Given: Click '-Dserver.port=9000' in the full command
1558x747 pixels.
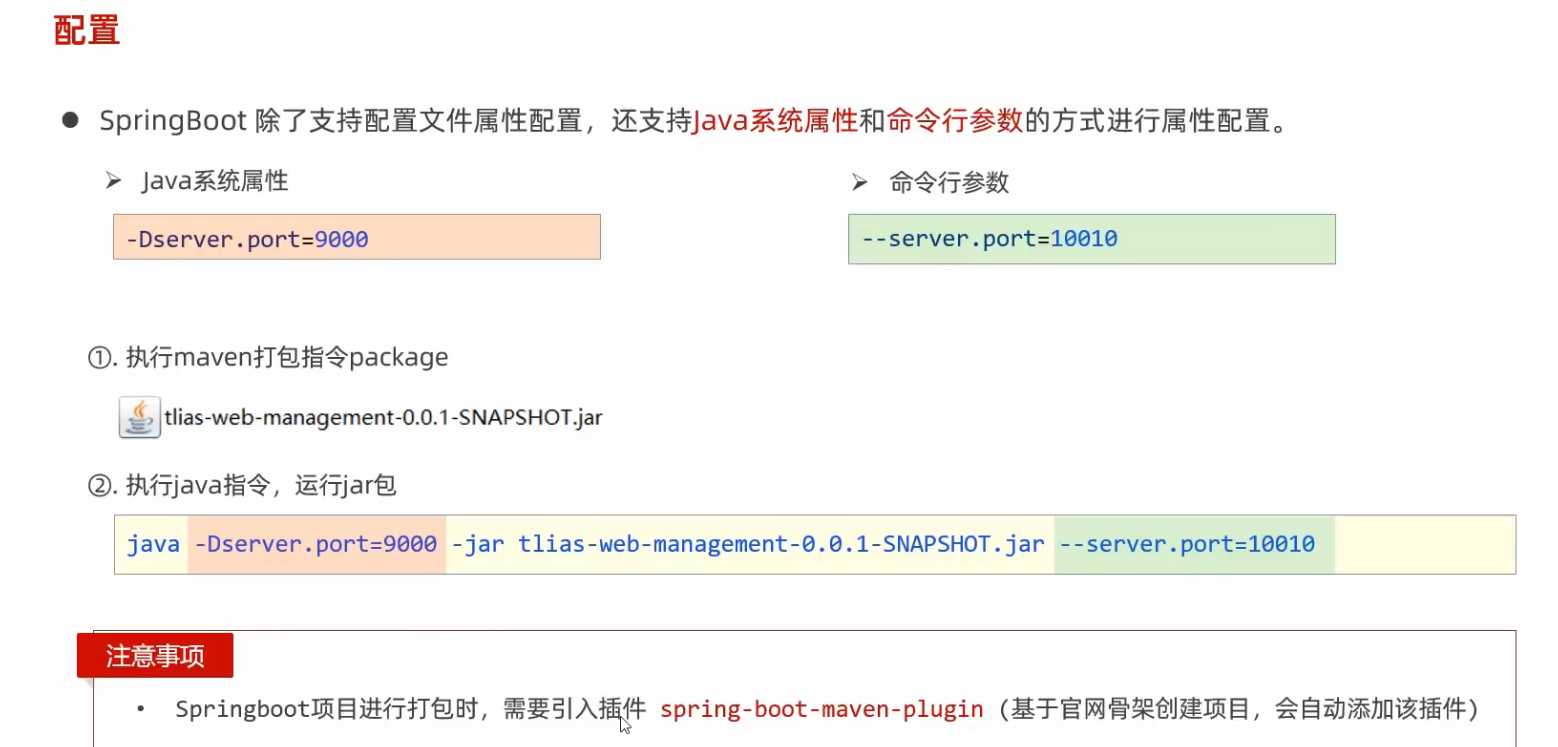Looking at the screenshot, I should click(x=317, y=544).
